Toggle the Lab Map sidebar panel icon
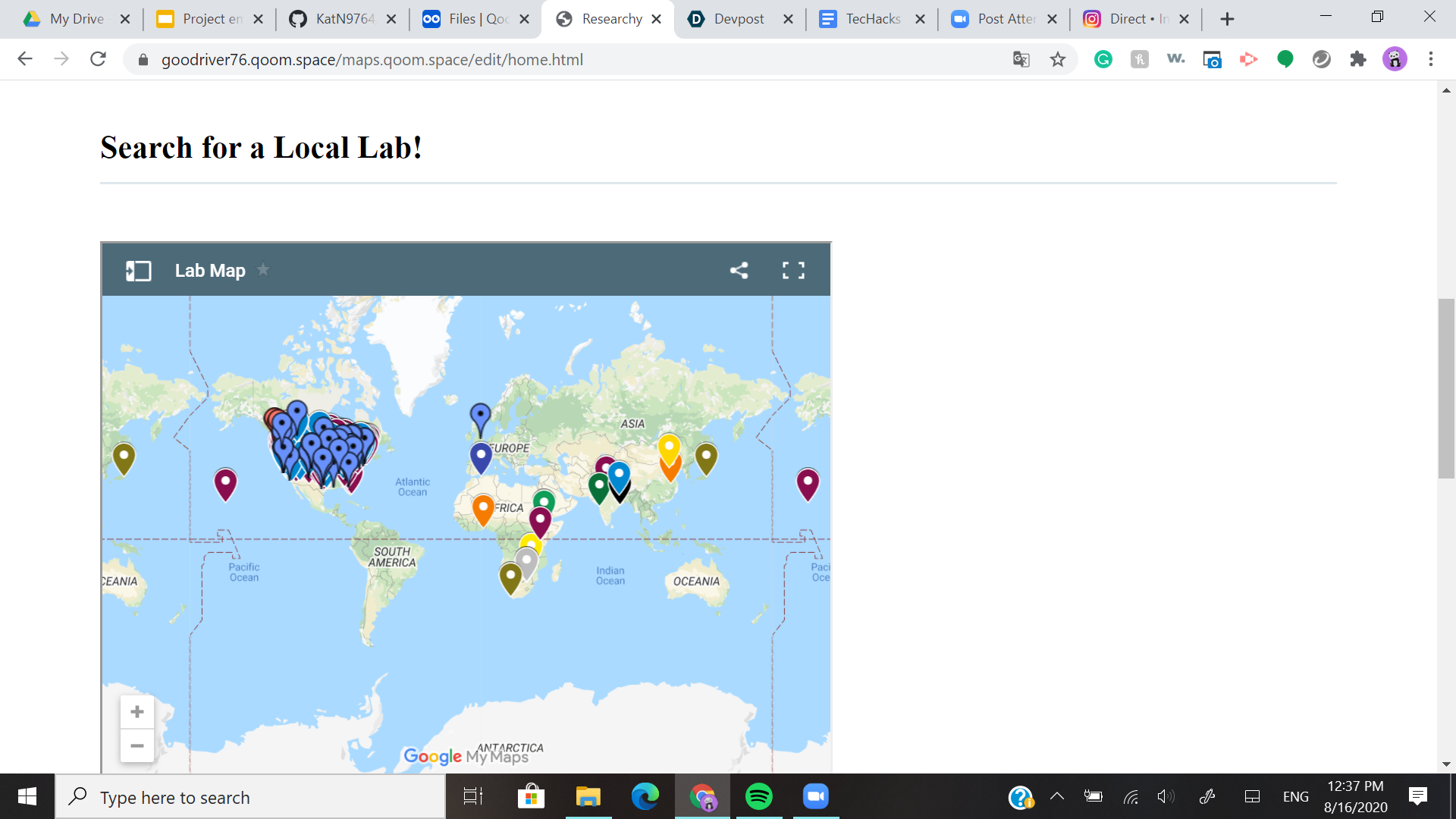Image resolution: width=1456 pixels, height=819 pixels. [x=138, y=271]
